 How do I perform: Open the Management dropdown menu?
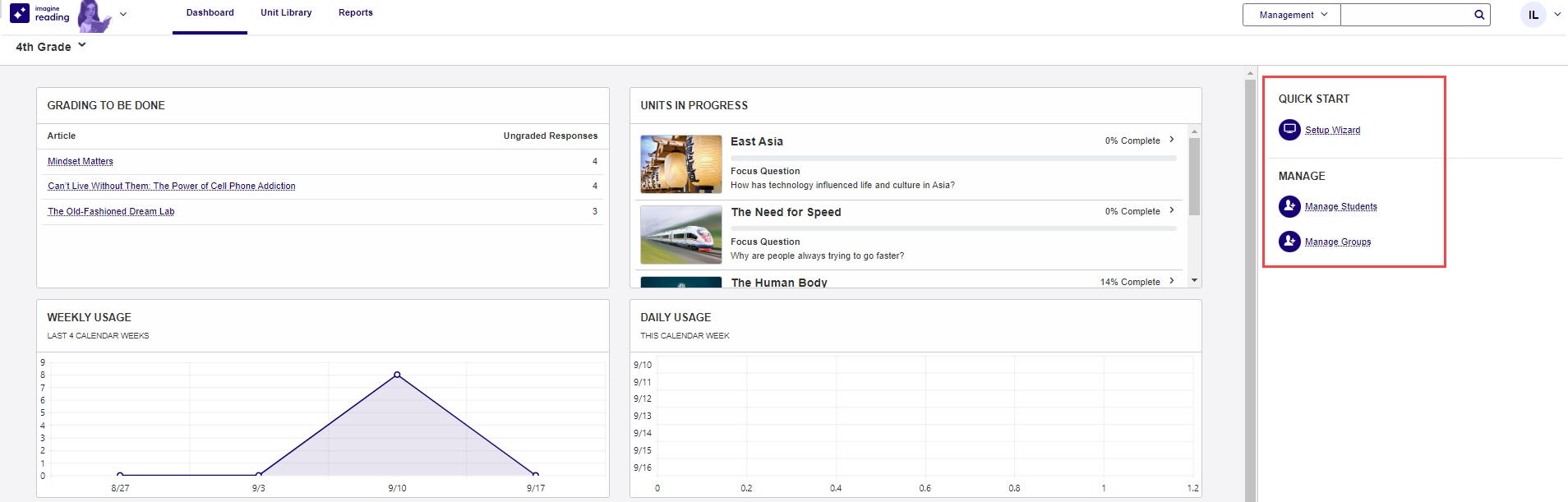pyautogui.click(x=1292, y=15)
